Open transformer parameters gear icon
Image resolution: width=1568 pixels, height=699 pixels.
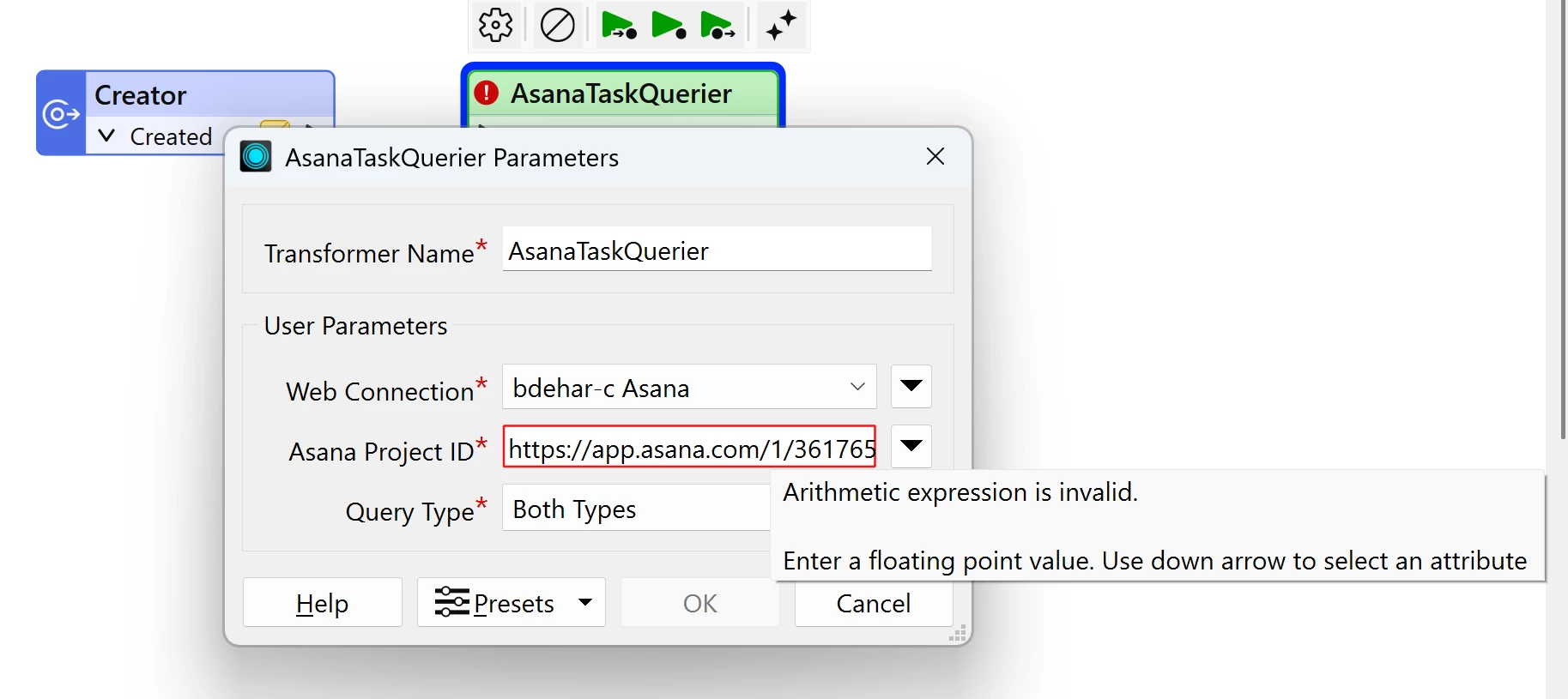tap(496, 25)
